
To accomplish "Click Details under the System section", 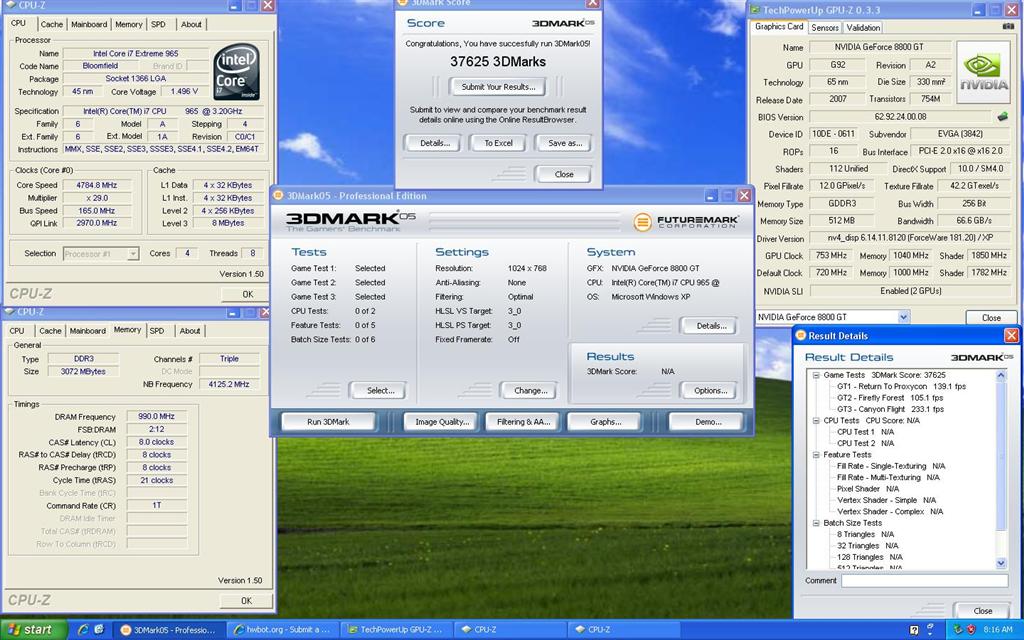I will click(x=709, y=325).
